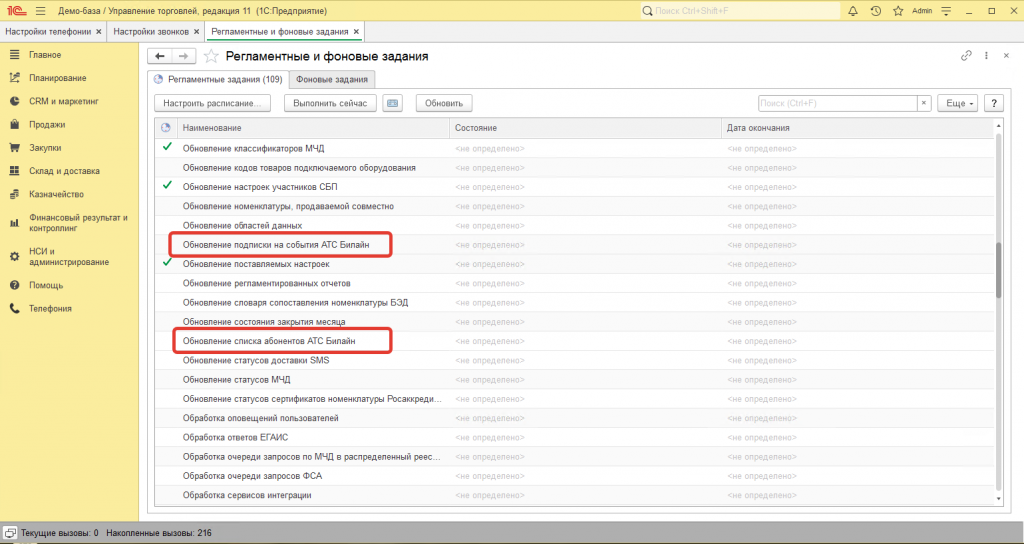Go forward with the right arrow
The height and width of the screenshot is (544, 1024).
[x=184, y=56]
